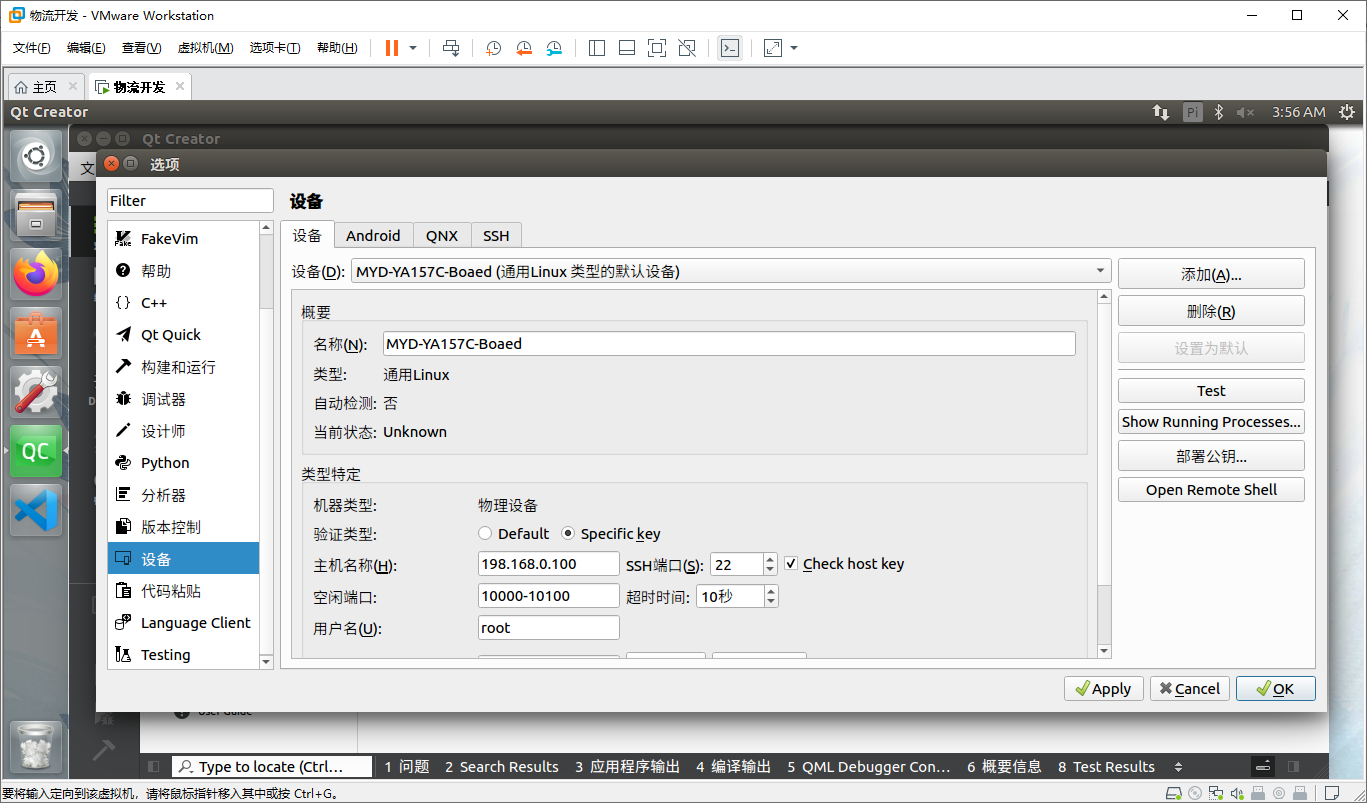Click the Qt Creator dock icon
Screen dimensions: 1367x803
[x=36, y=451]
